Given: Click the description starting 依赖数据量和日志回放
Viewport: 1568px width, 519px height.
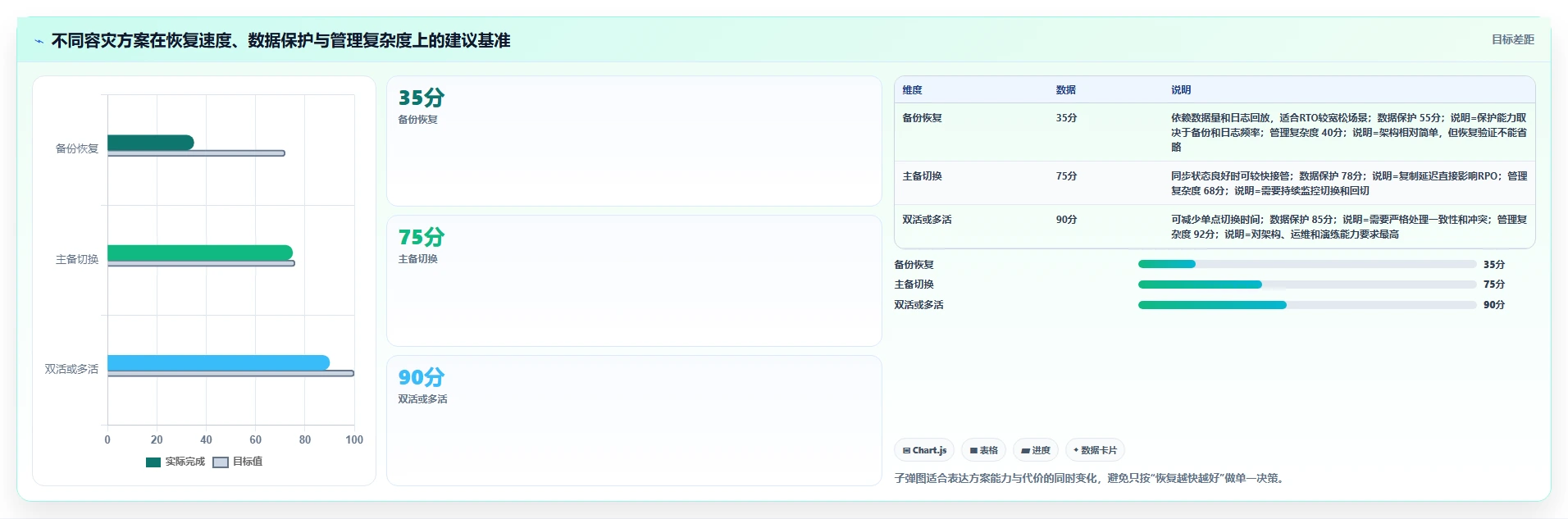Looking at the screenshot, I should pos(1349,133).
